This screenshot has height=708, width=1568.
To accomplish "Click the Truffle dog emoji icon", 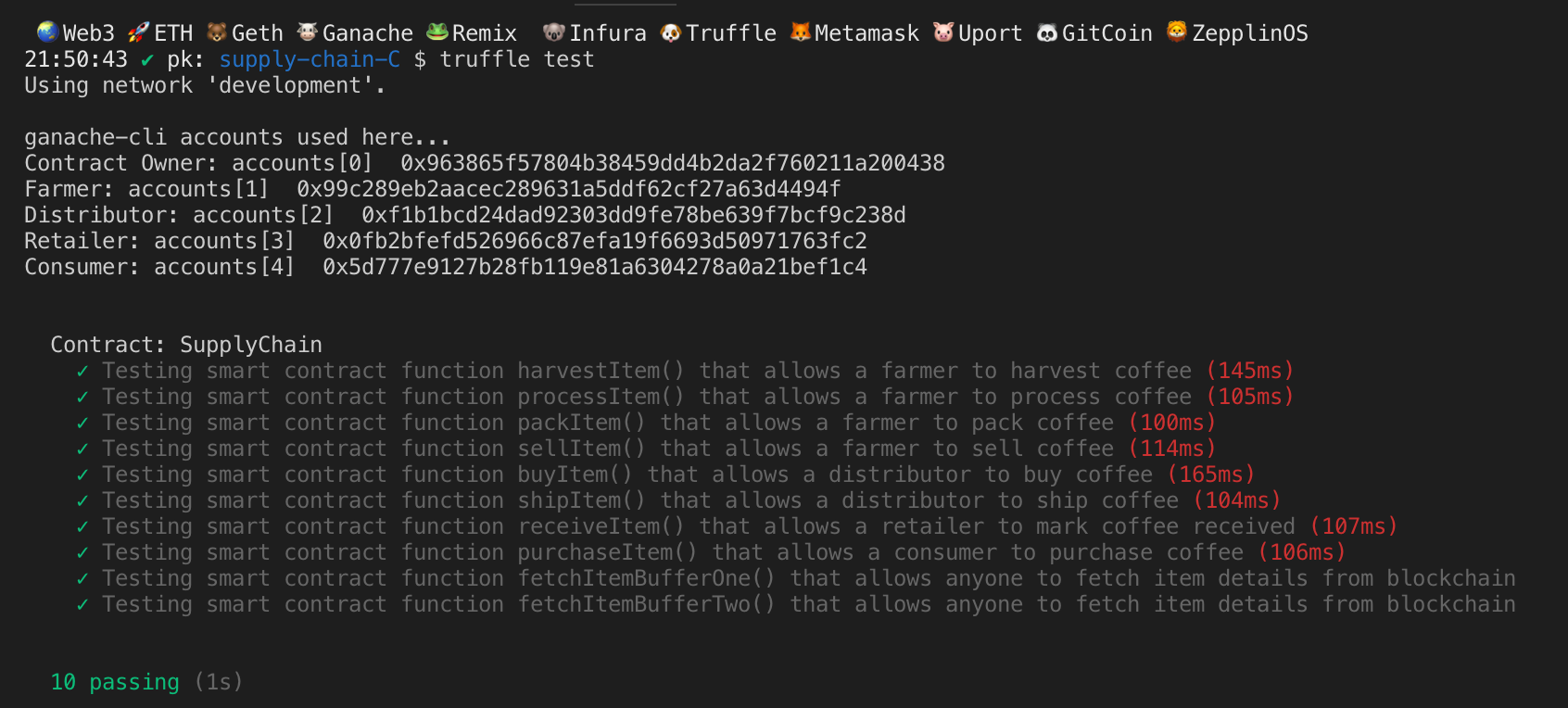I will coord(671,32).
